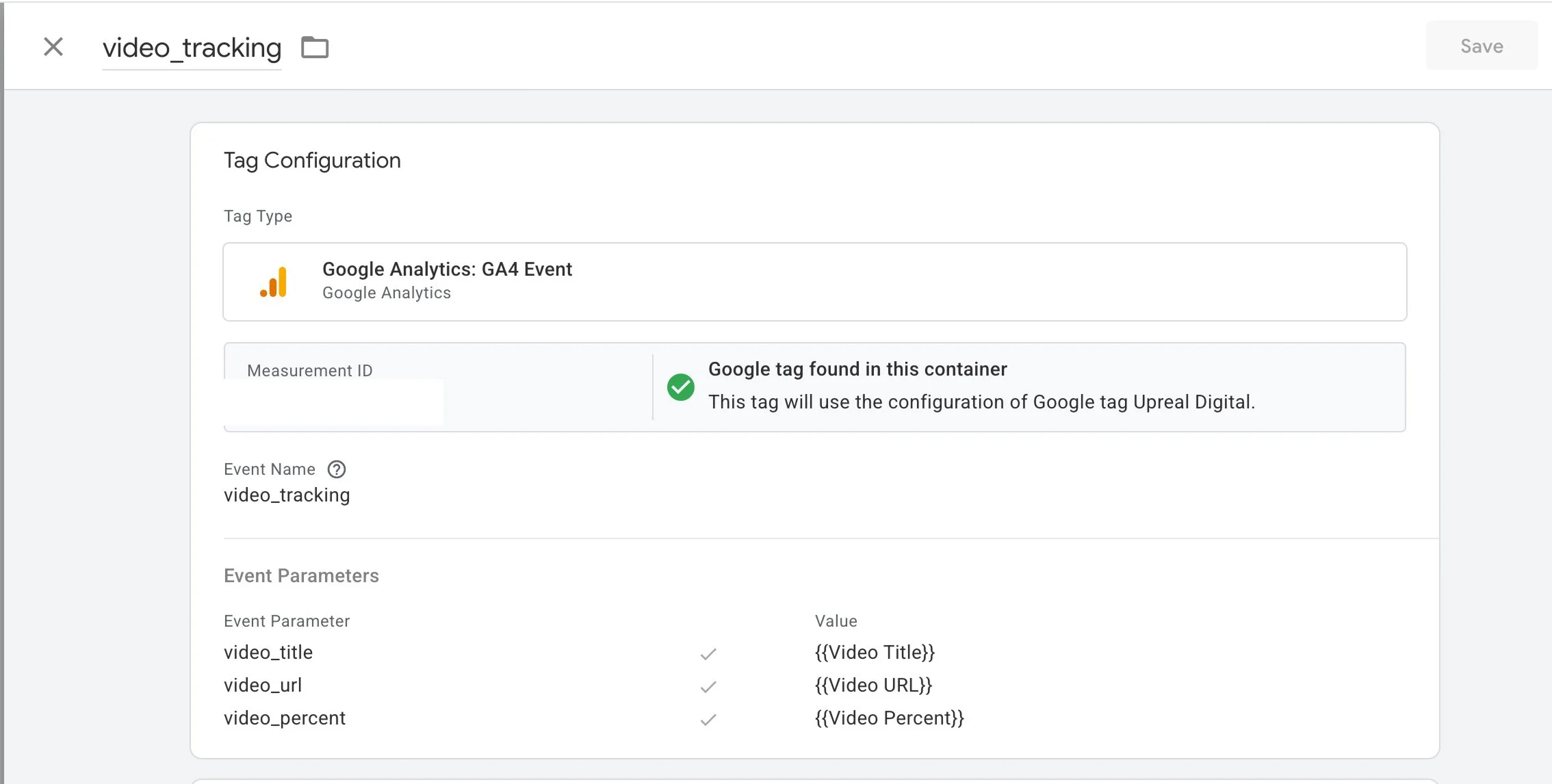Click the Measurement ID field

click(x=438, y=387)
